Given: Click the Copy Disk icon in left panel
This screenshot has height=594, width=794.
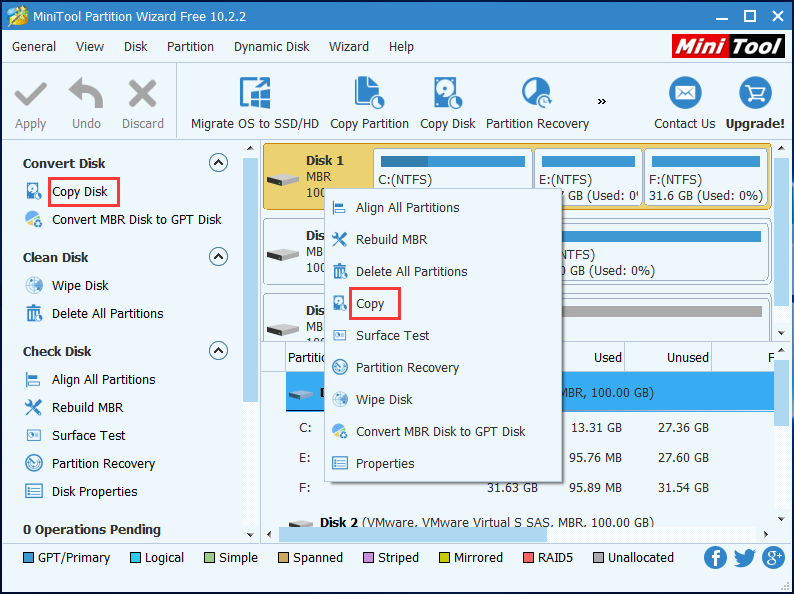Looking at the screenshot, I should [33, 191].
